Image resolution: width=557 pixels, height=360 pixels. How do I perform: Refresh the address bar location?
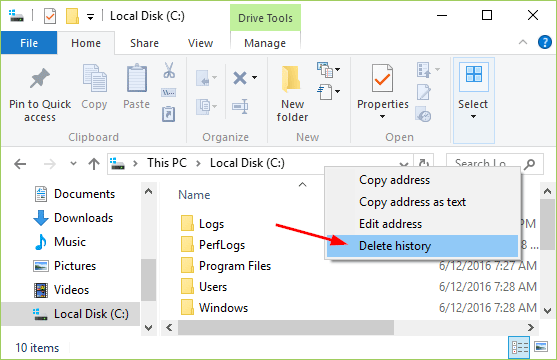point(423,163)
